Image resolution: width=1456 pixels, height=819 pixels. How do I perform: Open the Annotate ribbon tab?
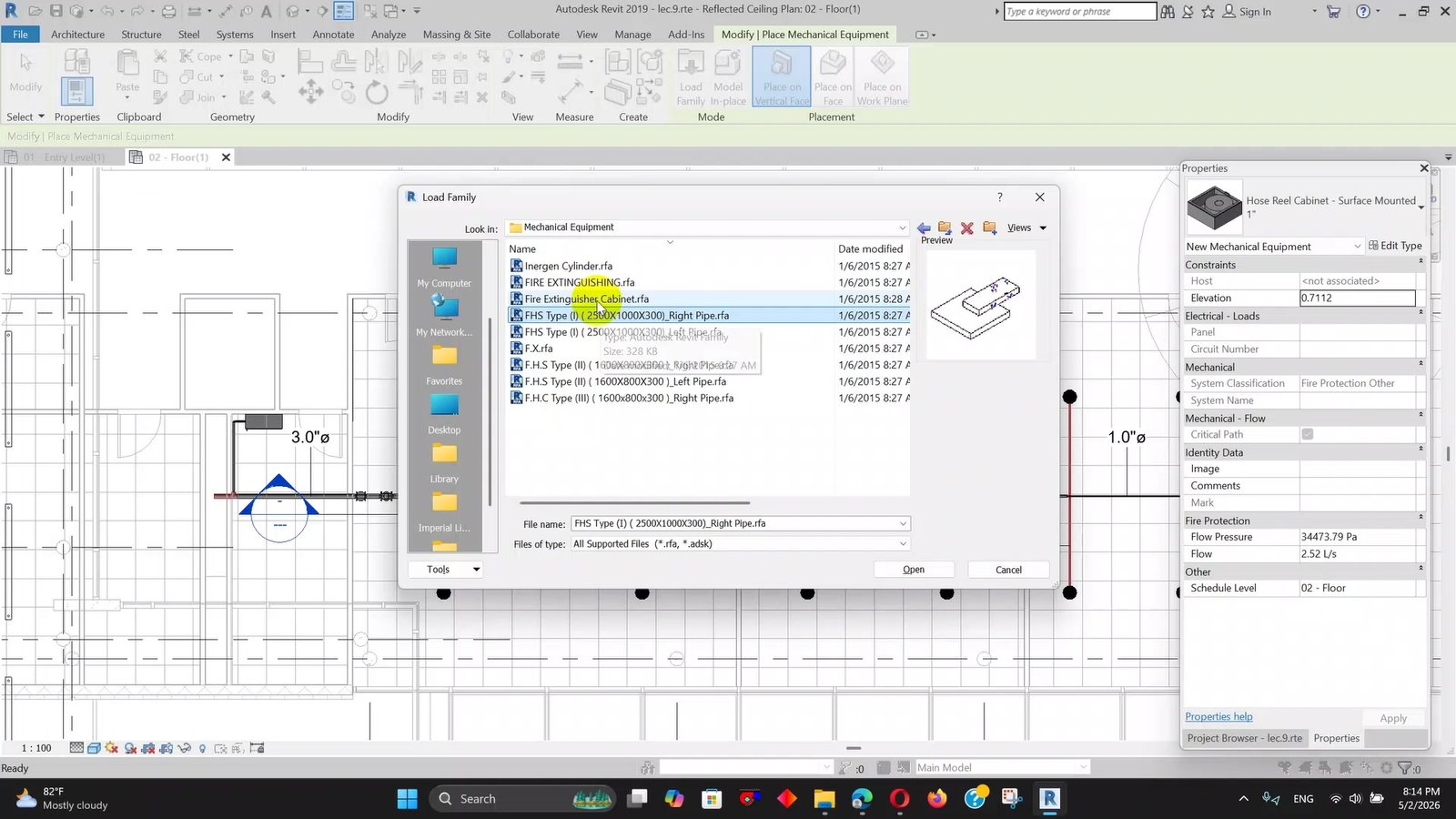coord(333,35)
